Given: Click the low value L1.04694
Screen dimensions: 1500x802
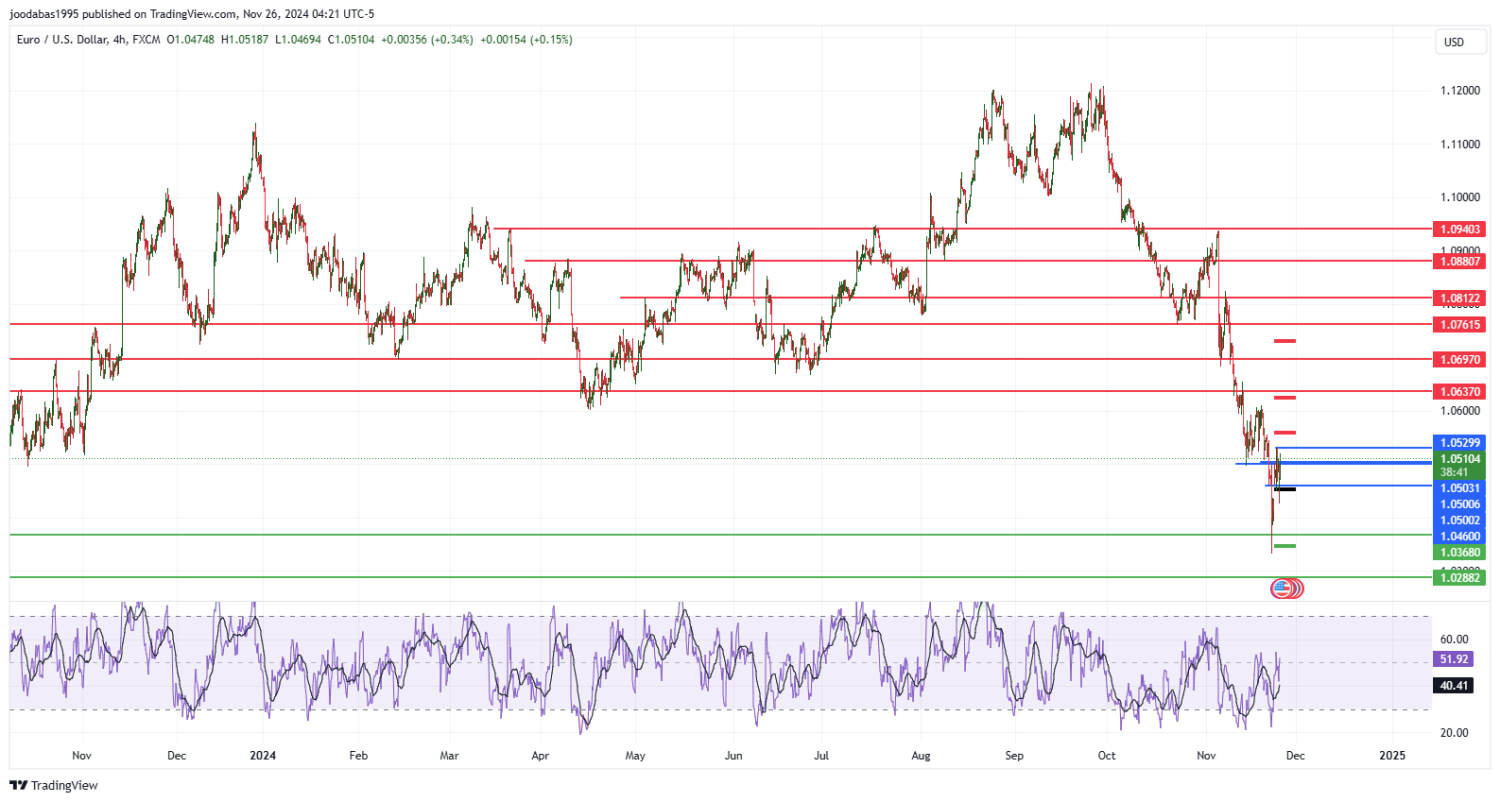Looking at the screenshot, I should (x=300, y=39).
